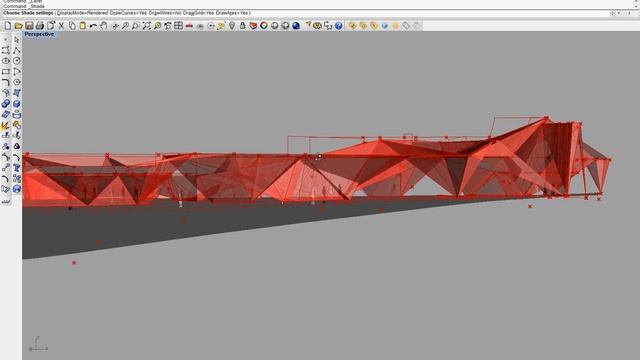Toggle DrawAxes=Yes command option
The image size is (640, 360).
232,13
